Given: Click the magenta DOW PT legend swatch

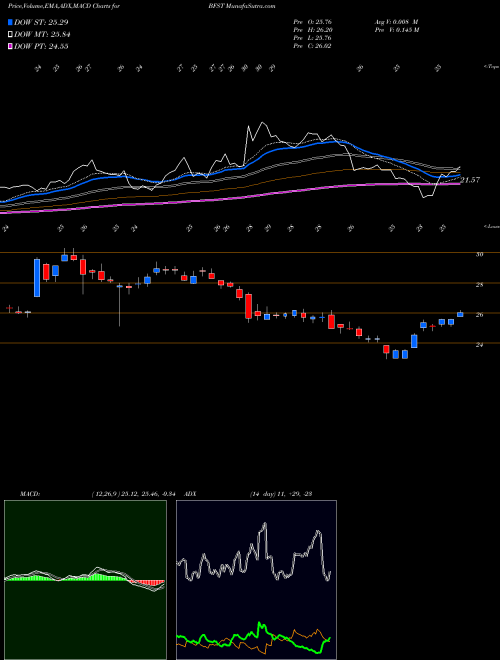Looking at the screenshot, I should point(10,46).
